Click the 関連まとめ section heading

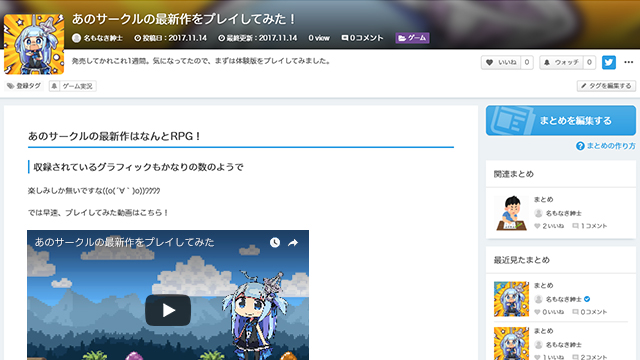513,174
